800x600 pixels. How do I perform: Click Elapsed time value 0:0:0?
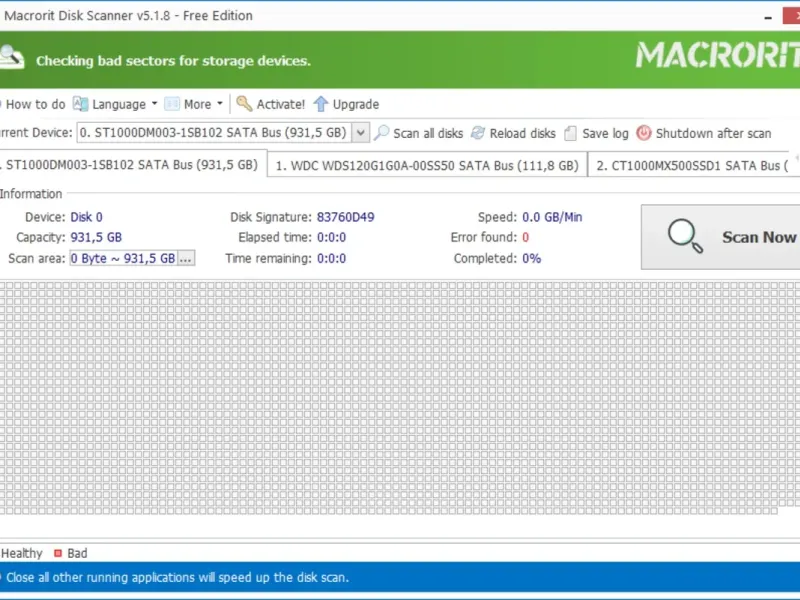(x=332, y=237)
